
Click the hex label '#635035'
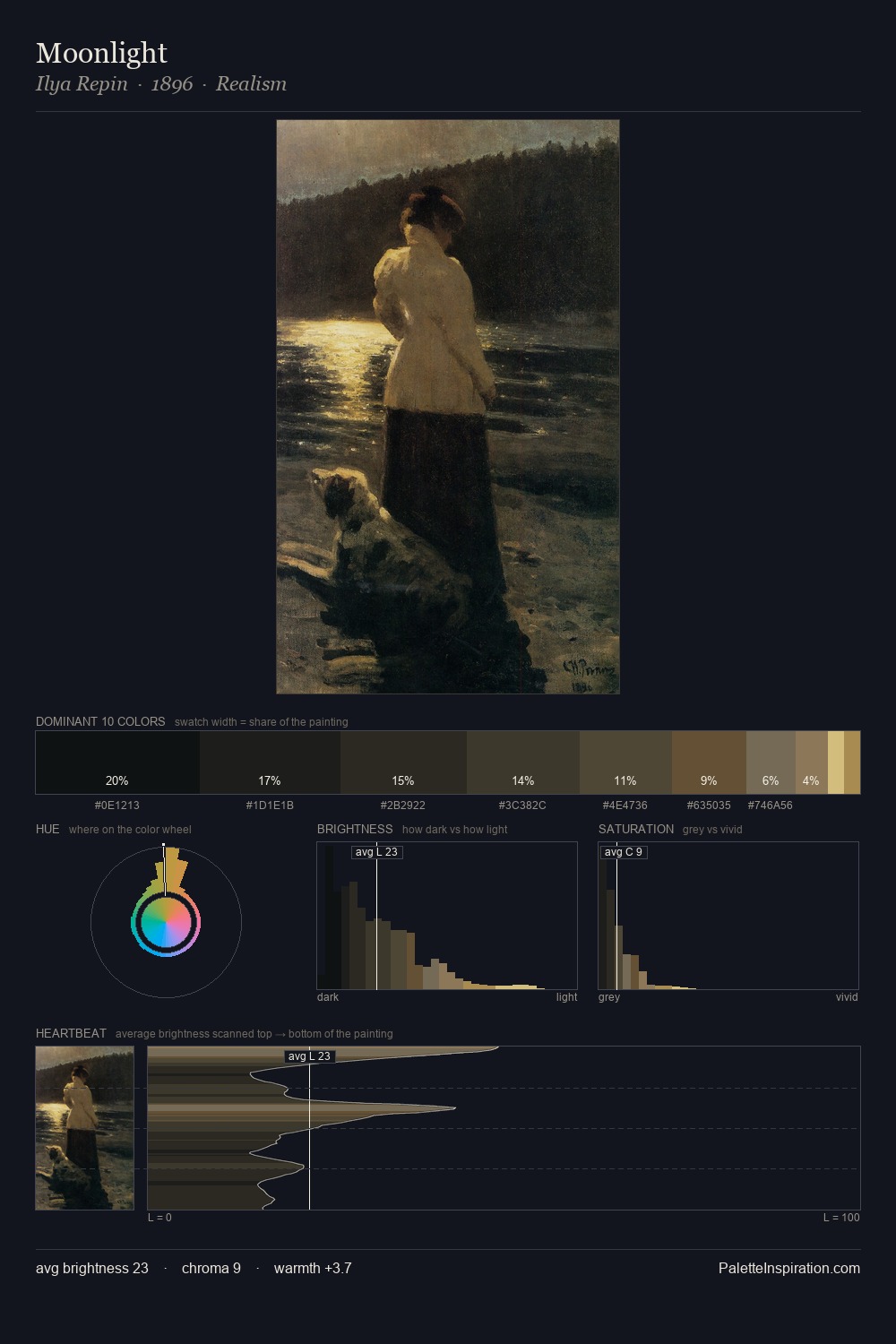click(x=709, y=806)
